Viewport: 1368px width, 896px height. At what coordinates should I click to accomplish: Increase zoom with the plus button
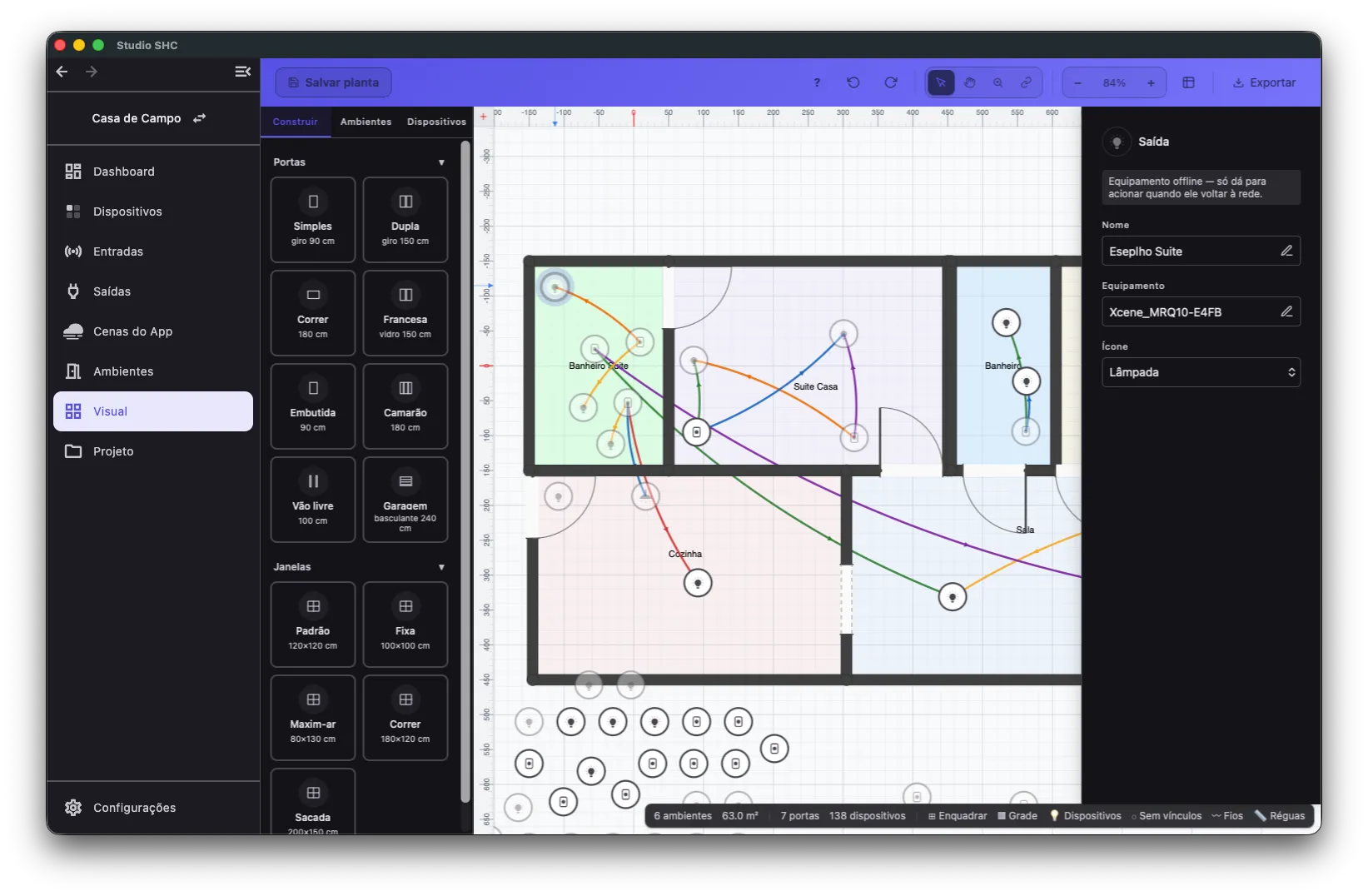click(1151, 82)
